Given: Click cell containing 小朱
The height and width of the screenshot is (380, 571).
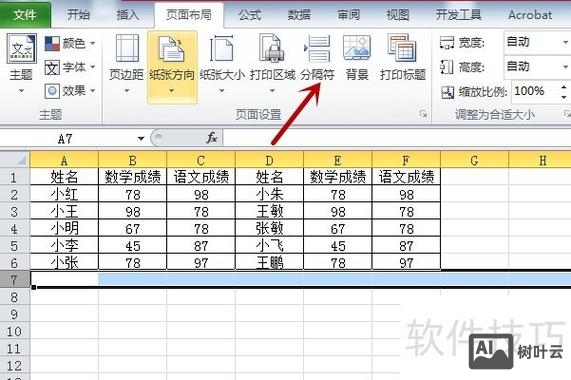Looking at the screenshot, I should coord(269,194).
